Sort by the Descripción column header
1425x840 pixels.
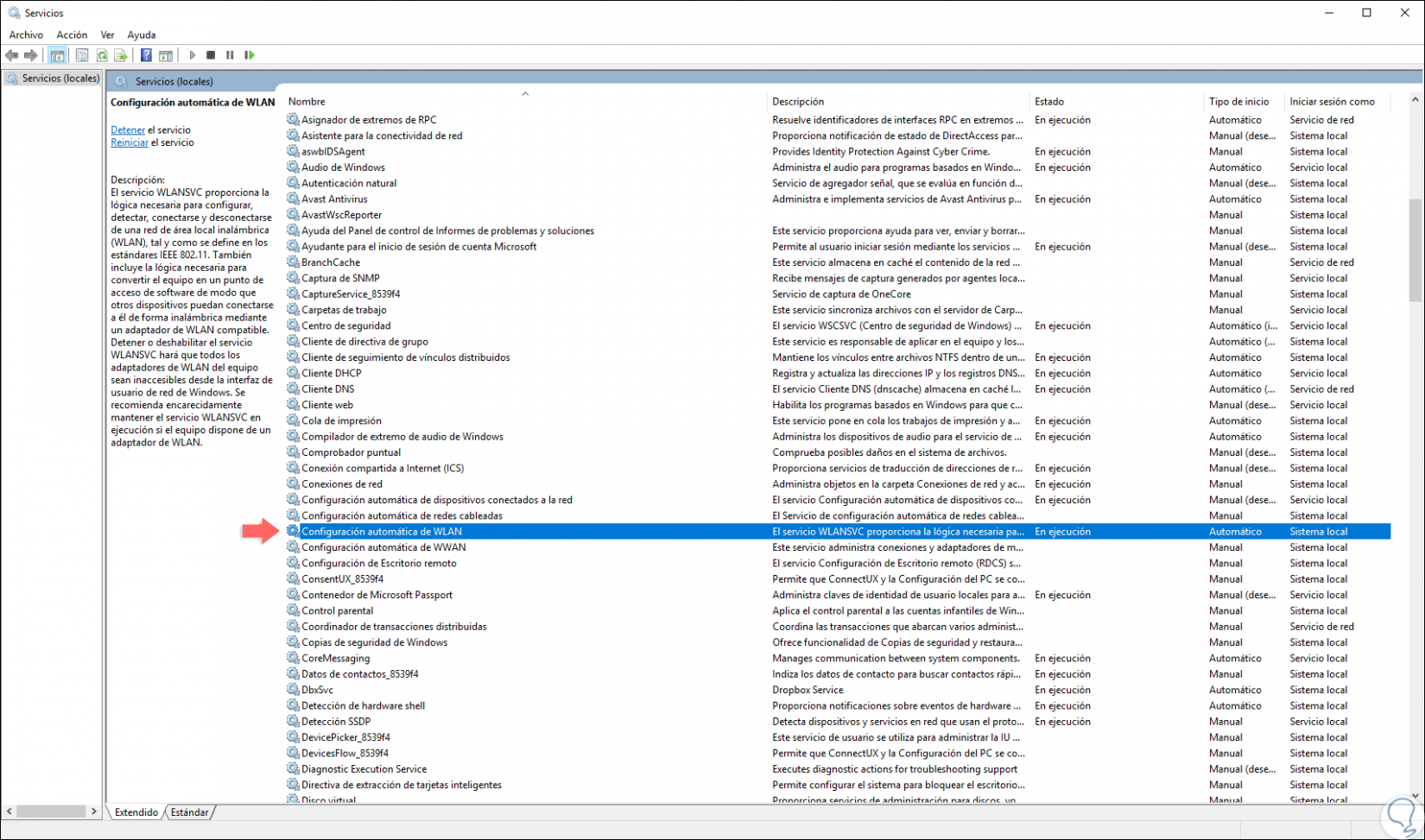pyautogui.click(x=899, y=102)
